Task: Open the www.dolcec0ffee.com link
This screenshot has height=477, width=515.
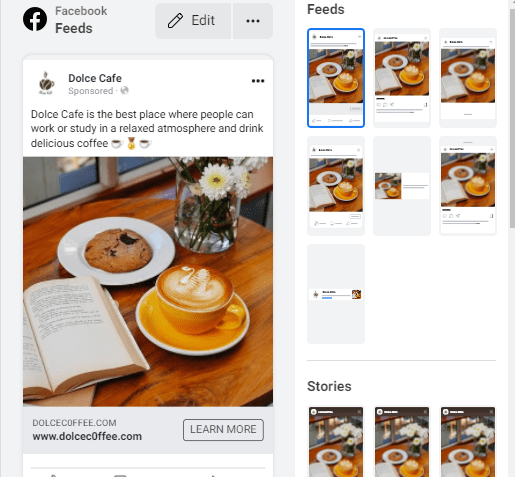Action: pyautogui.click(x=87, y=436)
